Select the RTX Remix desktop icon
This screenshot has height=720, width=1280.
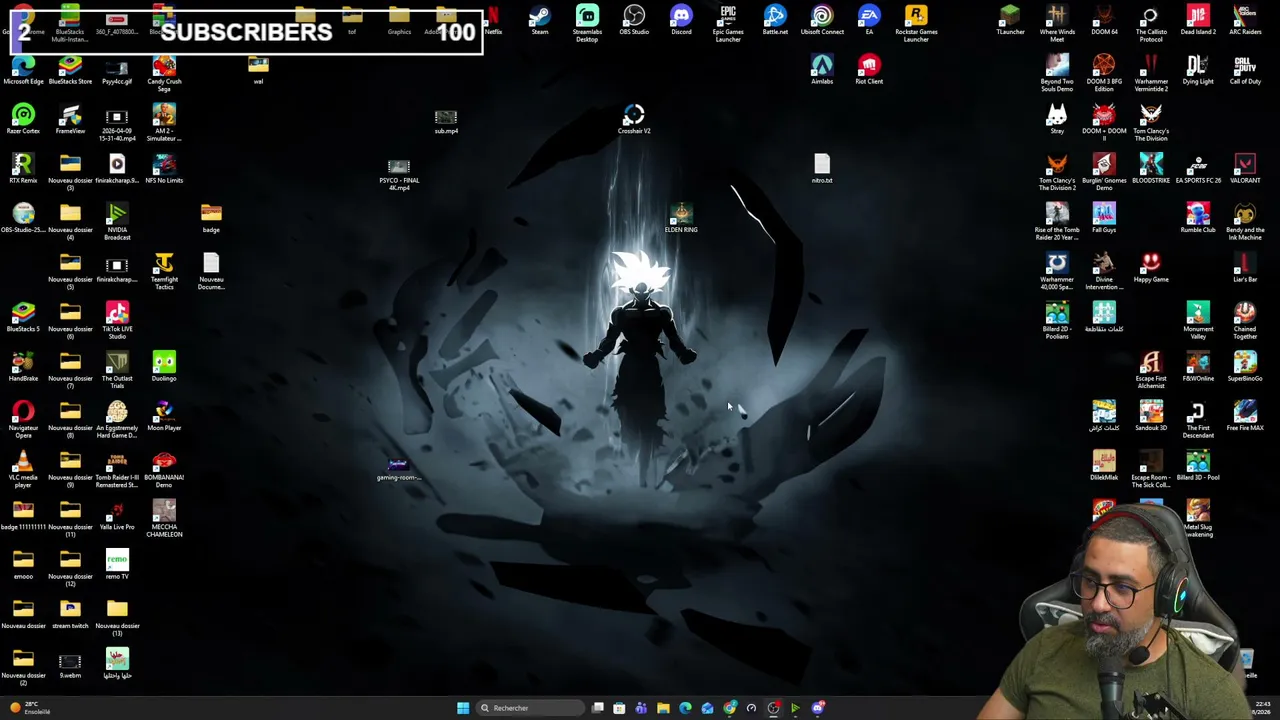(23, 169)
